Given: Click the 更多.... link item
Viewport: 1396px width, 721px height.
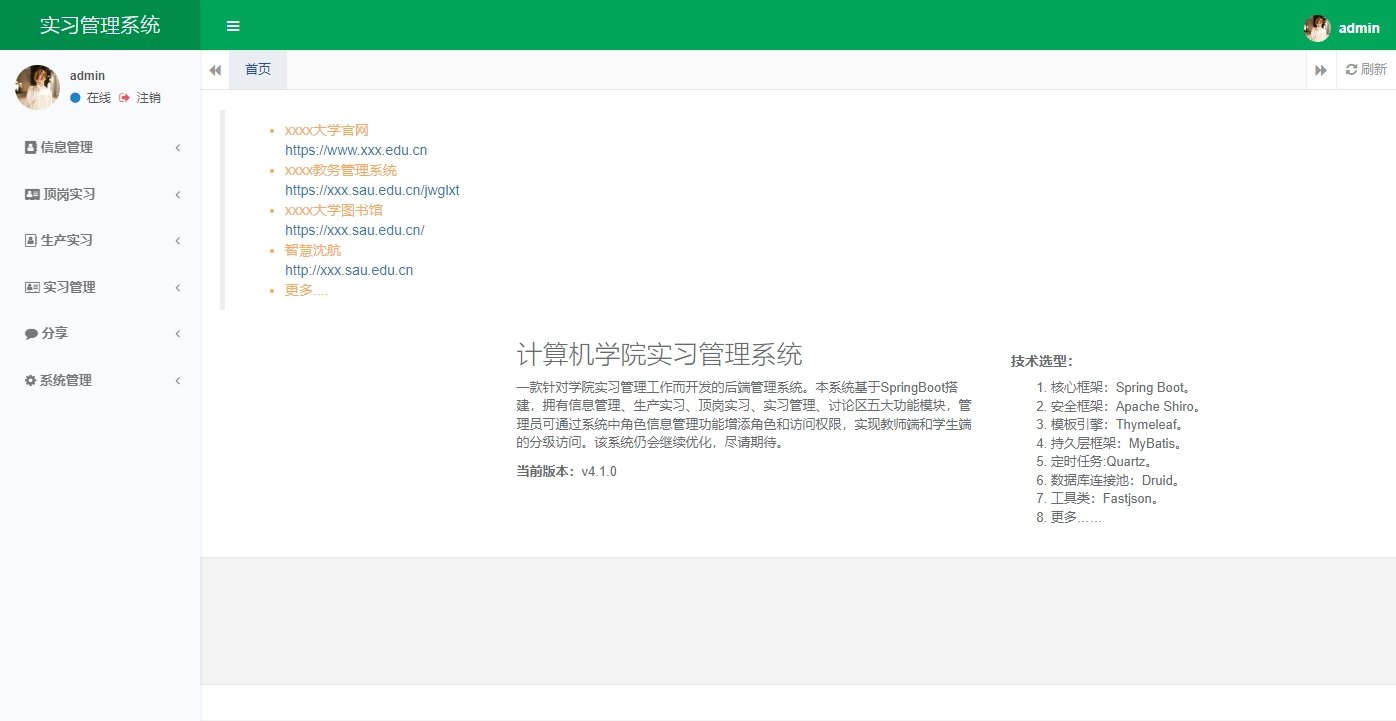Looking at the screenshot, I should coord(306,290).
